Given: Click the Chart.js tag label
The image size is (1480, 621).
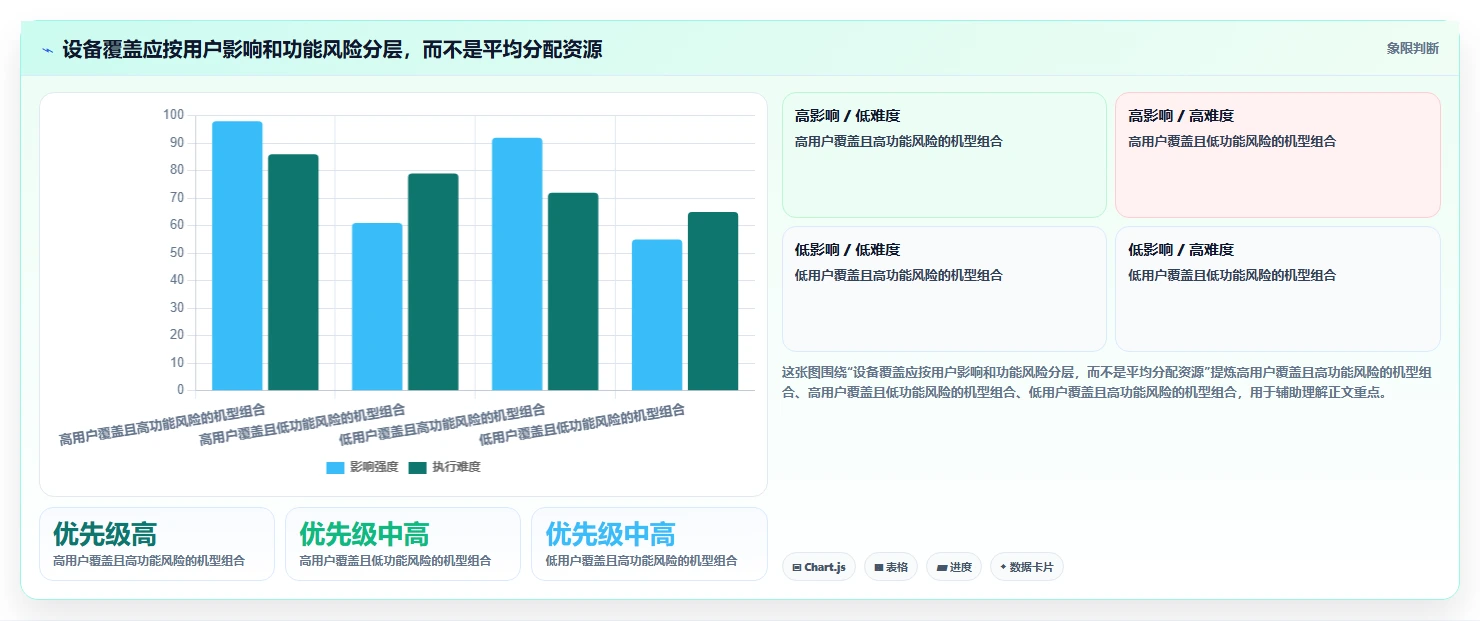Looking at the screenshot, I should coord(825,568).
